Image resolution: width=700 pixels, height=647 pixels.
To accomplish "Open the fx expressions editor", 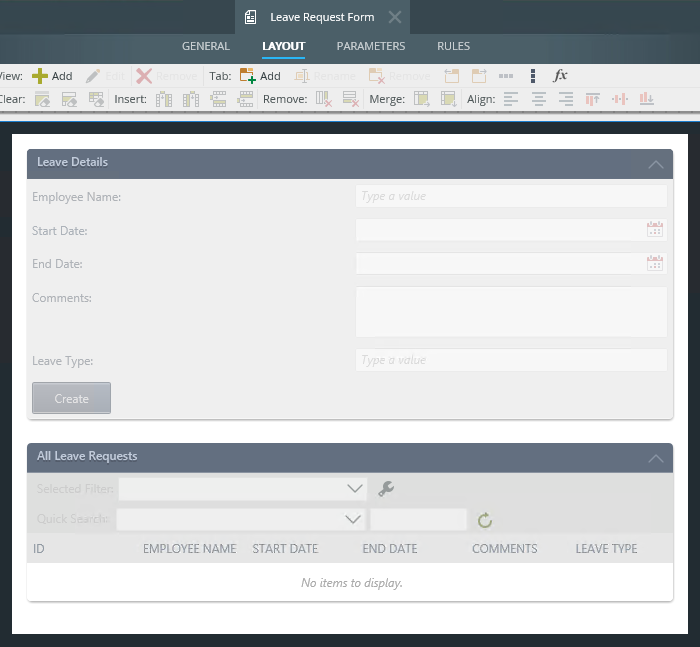I will point(560,75).
